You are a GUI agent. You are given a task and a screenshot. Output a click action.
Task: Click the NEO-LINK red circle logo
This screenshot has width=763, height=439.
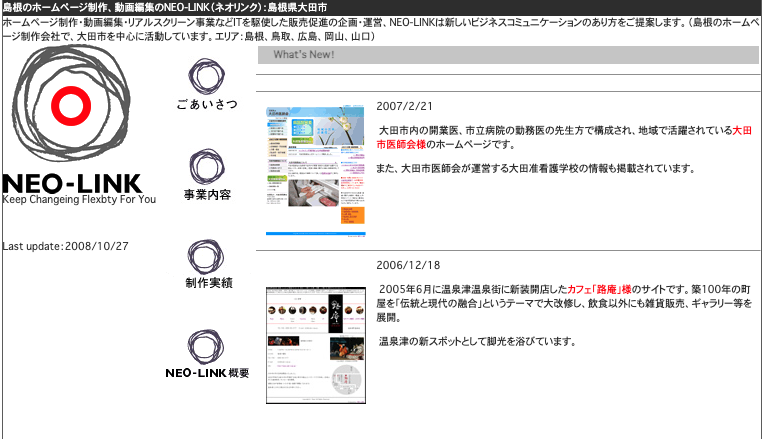coord(71,105)
